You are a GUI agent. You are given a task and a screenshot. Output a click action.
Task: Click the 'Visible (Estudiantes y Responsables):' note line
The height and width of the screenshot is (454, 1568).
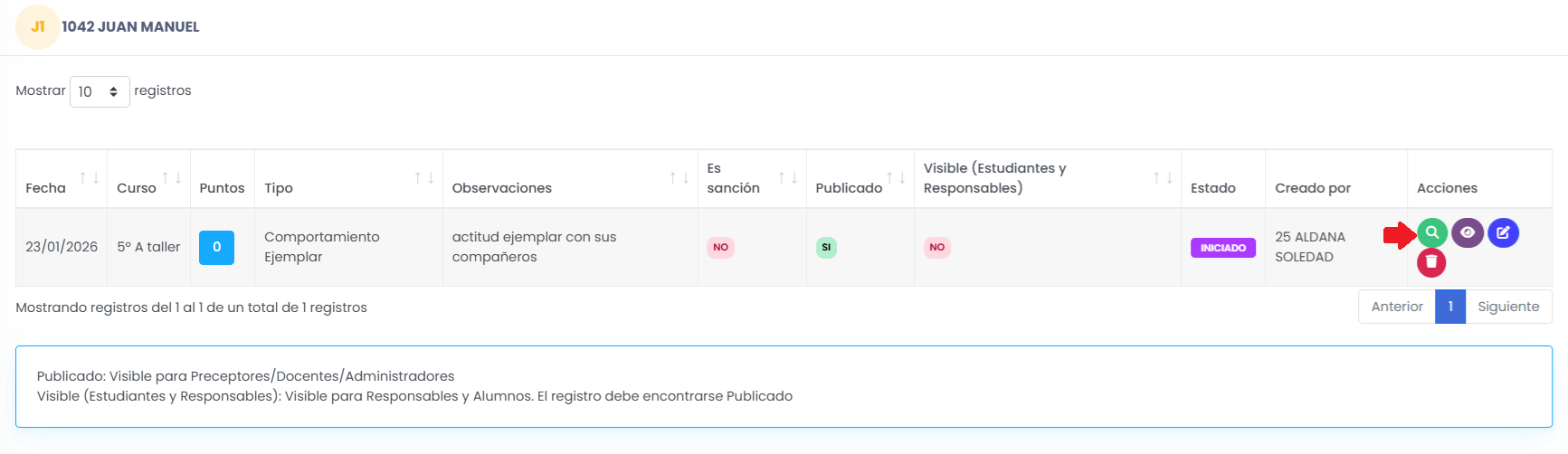(x=414, y=396)
